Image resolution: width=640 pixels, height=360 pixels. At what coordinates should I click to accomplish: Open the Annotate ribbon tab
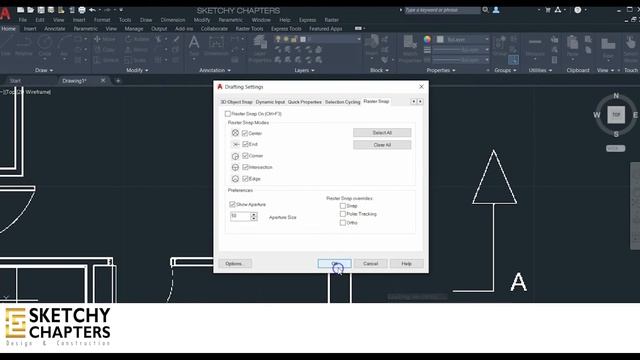[x=55, y=29]
